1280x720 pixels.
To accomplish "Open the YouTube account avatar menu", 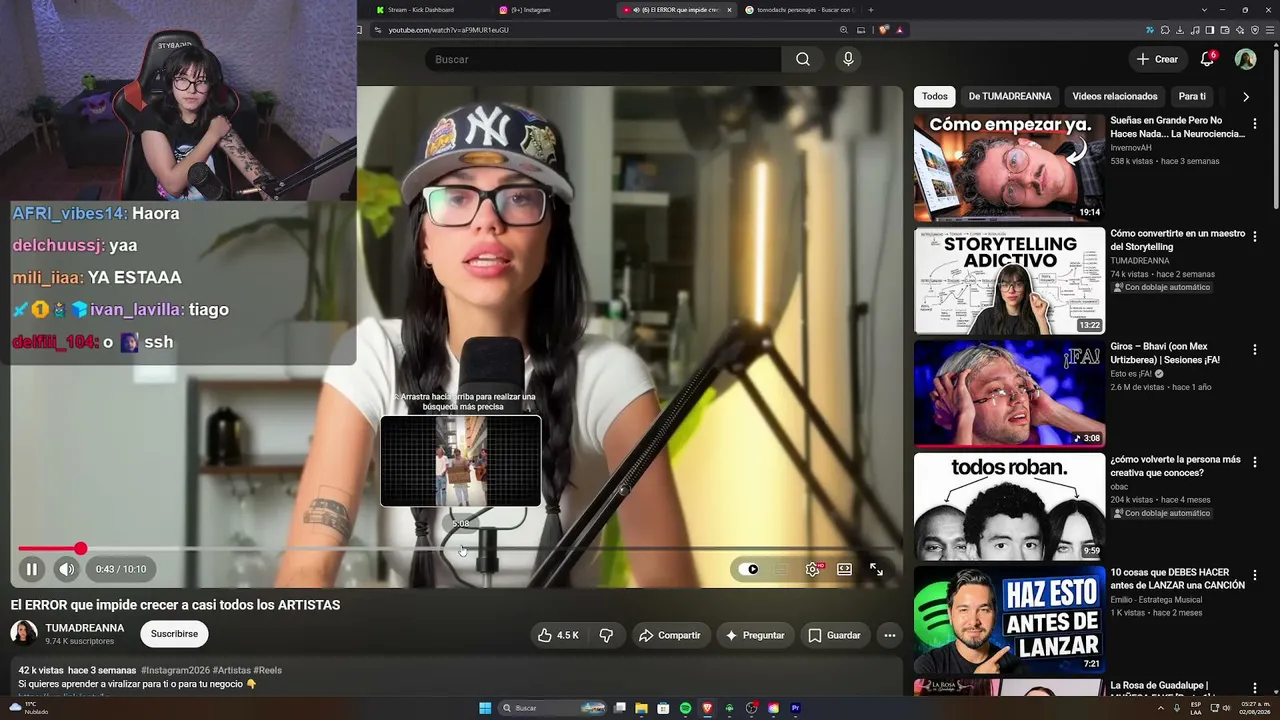I will [x=1245, y=59].
